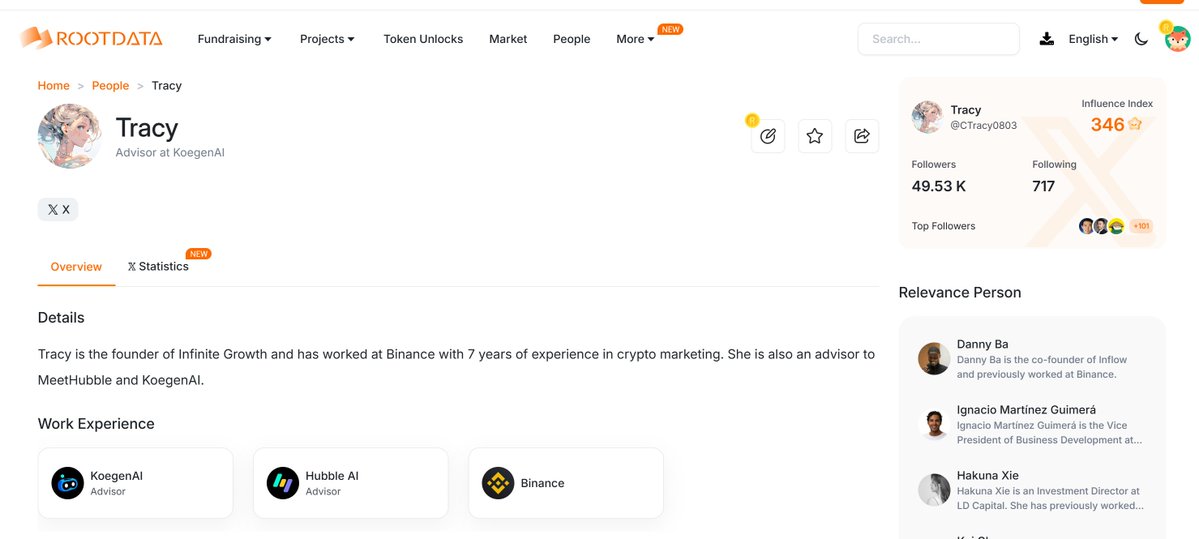Click into the Search field
1199x539 pixels.
click(938, 39)
